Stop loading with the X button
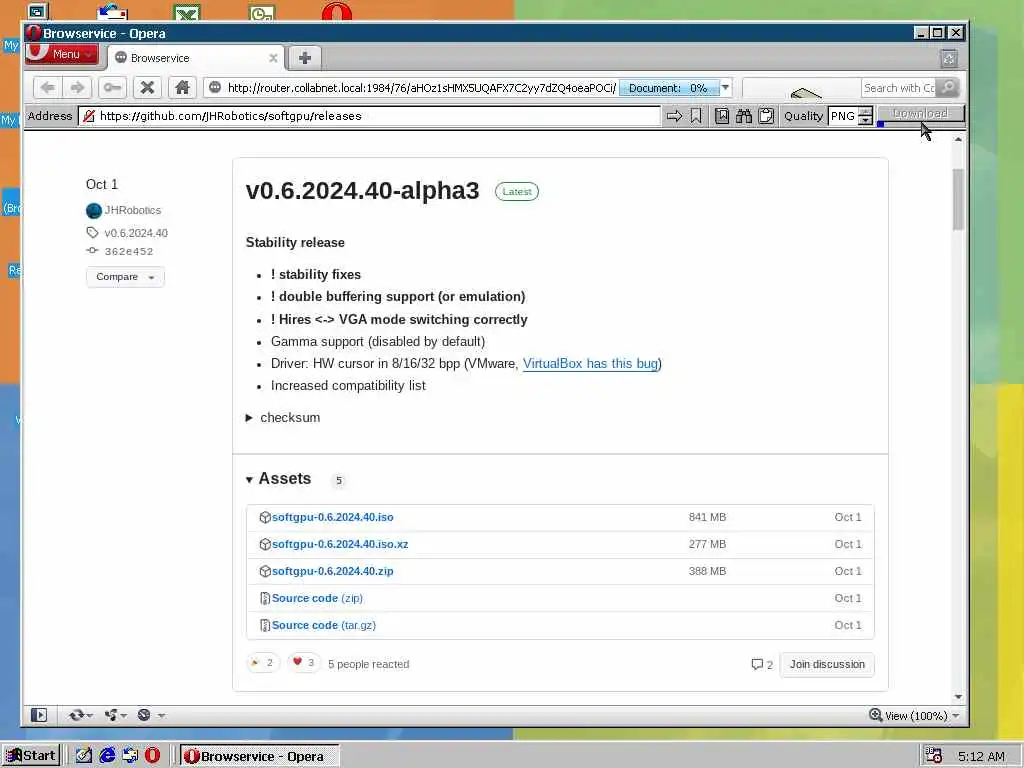The image size is (1024, 768). [x=148, y=87]
